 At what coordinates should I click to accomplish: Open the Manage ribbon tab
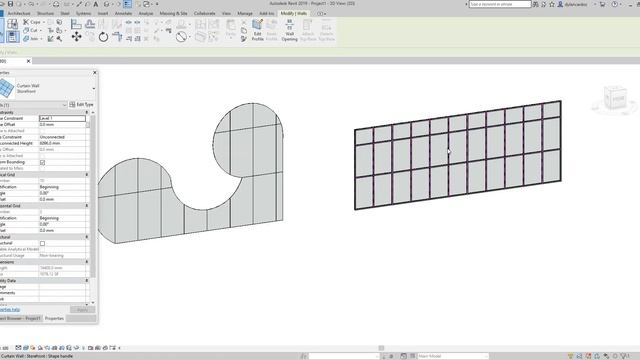(245, 13)
